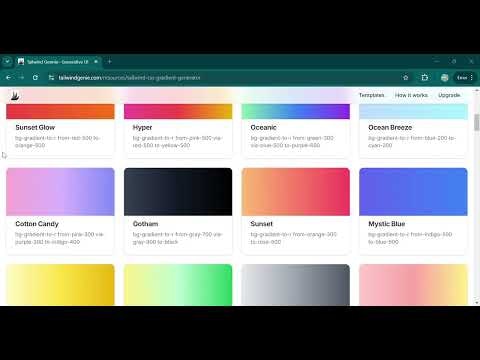Select the Mystic Blue gradient preview
The image size is (480, 360).
pos(413,192)
